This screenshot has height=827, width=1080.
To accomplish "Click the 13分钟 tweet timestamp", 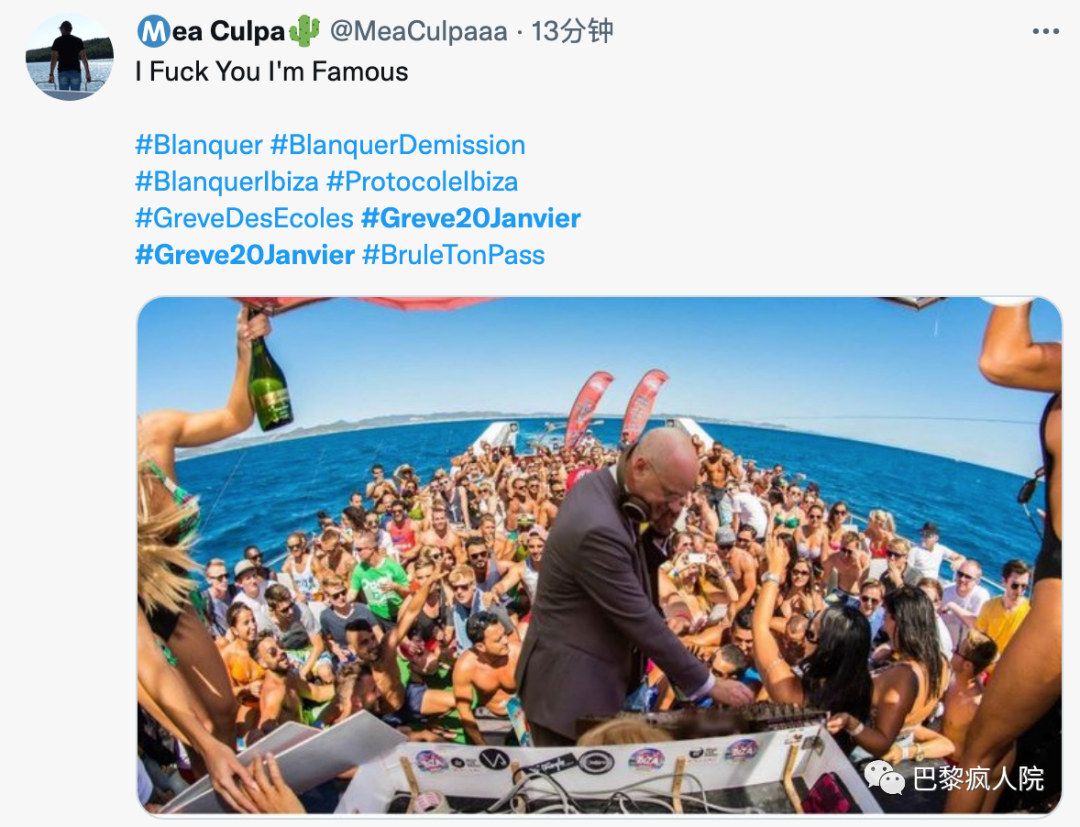I will (x=572, y=31).
